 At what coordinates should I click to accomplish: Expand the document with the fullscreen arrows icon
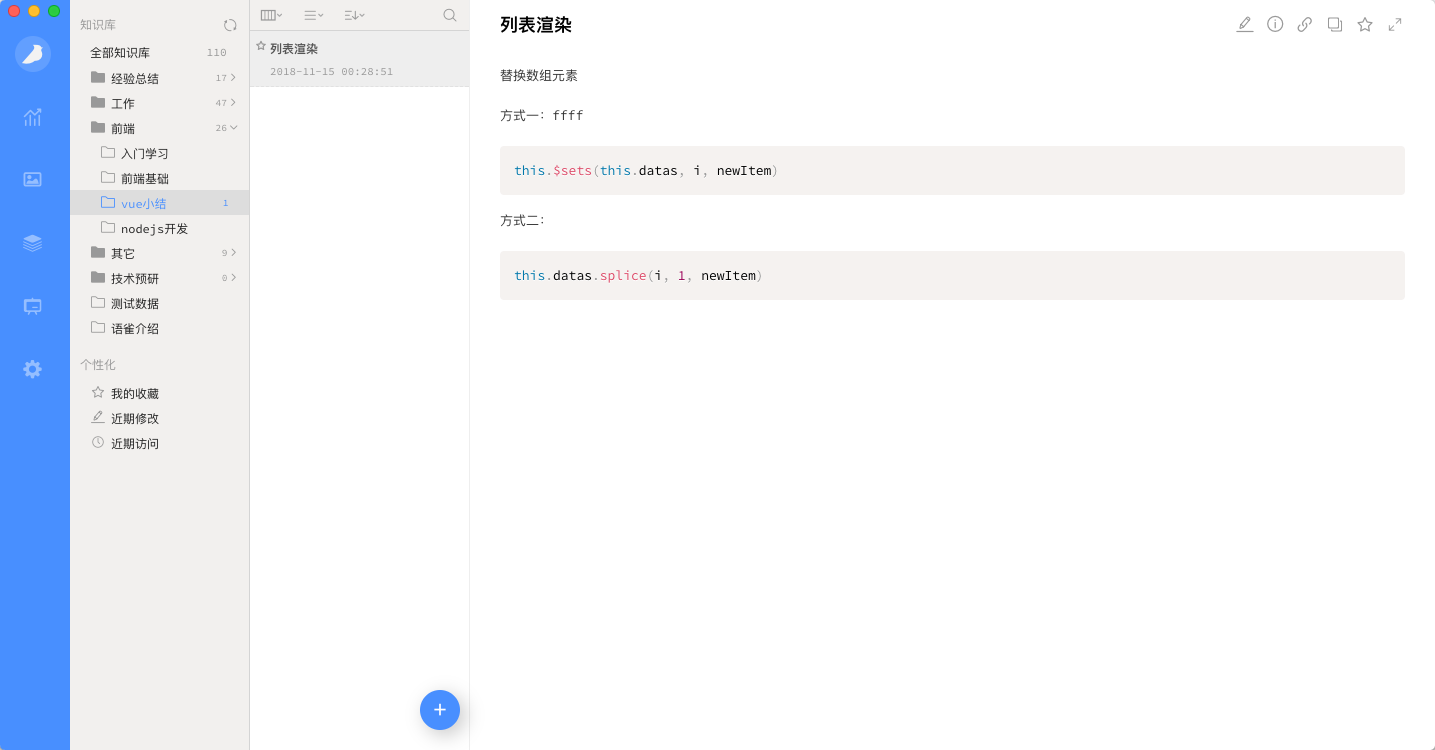[x=1394, y=23]
